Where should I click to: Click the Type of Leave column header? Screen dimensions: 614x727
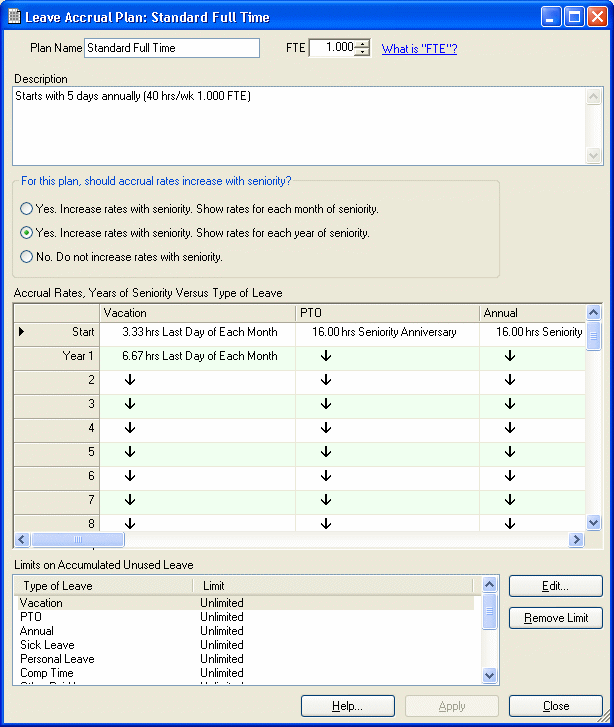pyautogui.click(x=103, y=586)
